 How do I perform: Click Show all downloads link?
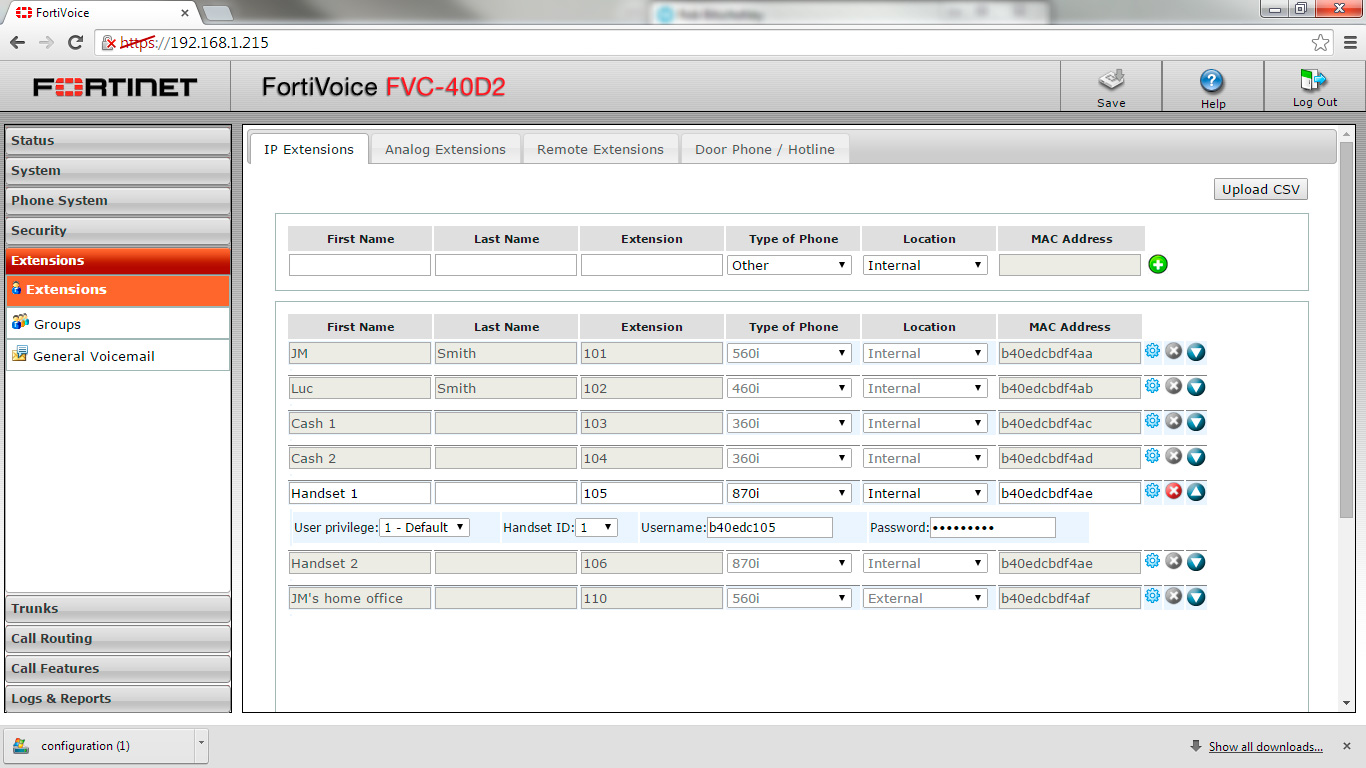pyautogui.click(x=1265, y=747)
